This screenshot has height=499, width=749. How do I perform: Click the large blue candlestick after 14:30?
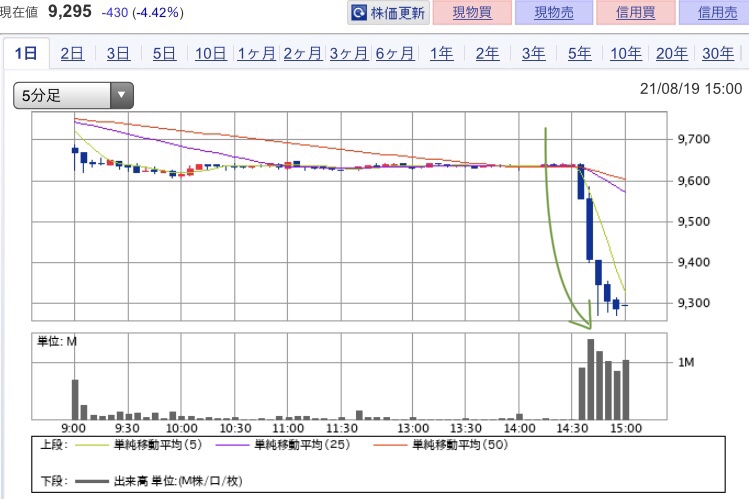pos(590,229)
